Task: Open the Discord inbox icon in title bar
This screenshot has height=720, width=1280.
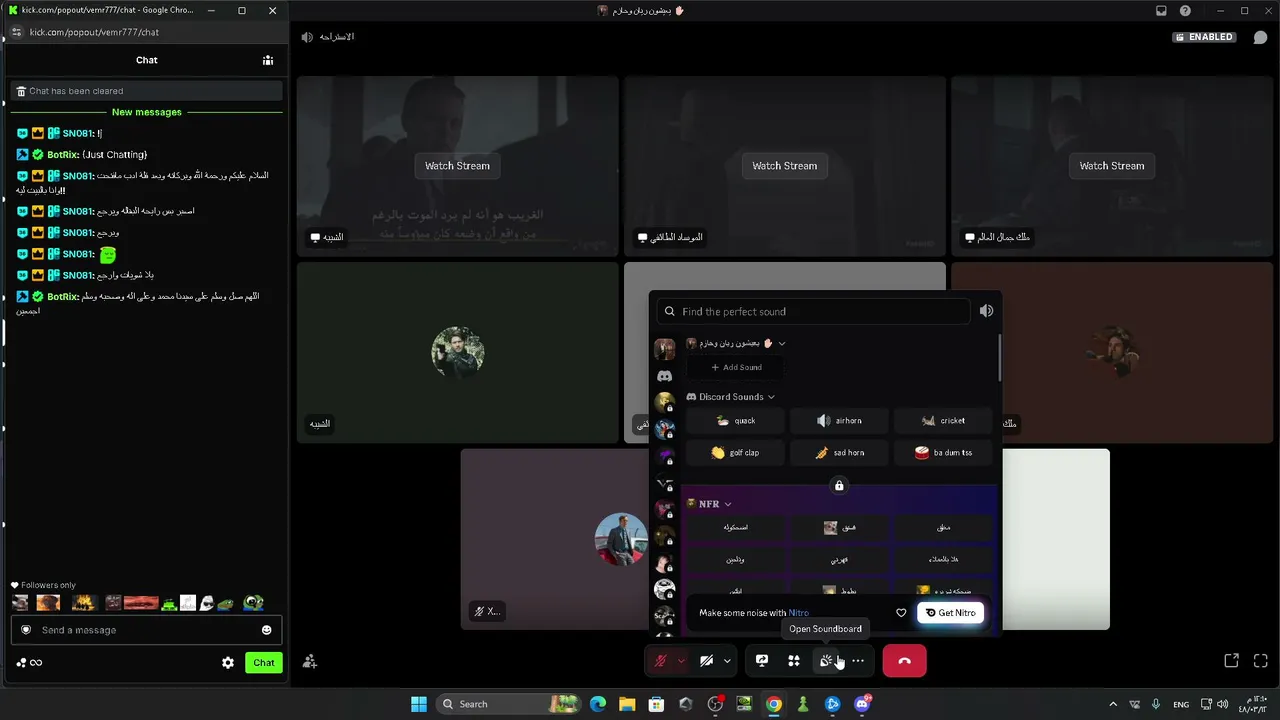Action: [1161, 11]
